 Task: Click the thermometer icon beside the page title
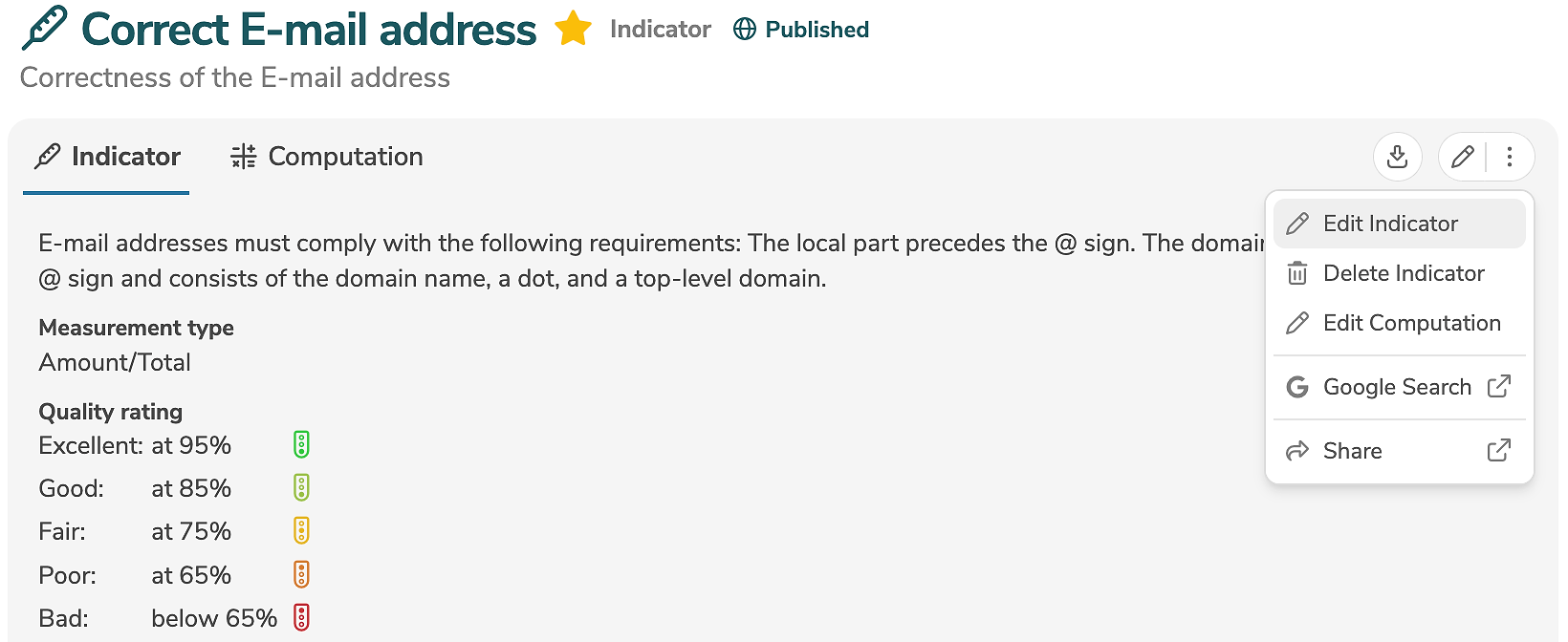pyautogui.click(x=45, y=29)
